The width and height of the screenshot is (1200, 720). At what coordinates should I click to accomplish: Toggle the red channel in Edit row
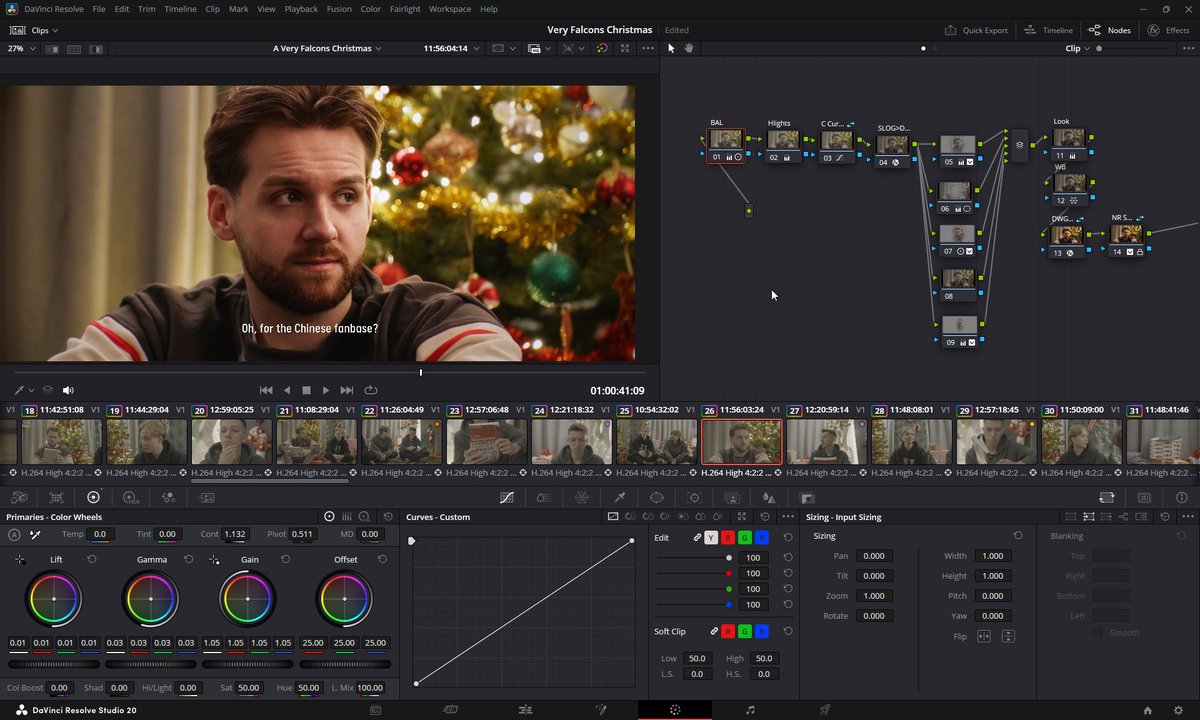coord(728,537)
